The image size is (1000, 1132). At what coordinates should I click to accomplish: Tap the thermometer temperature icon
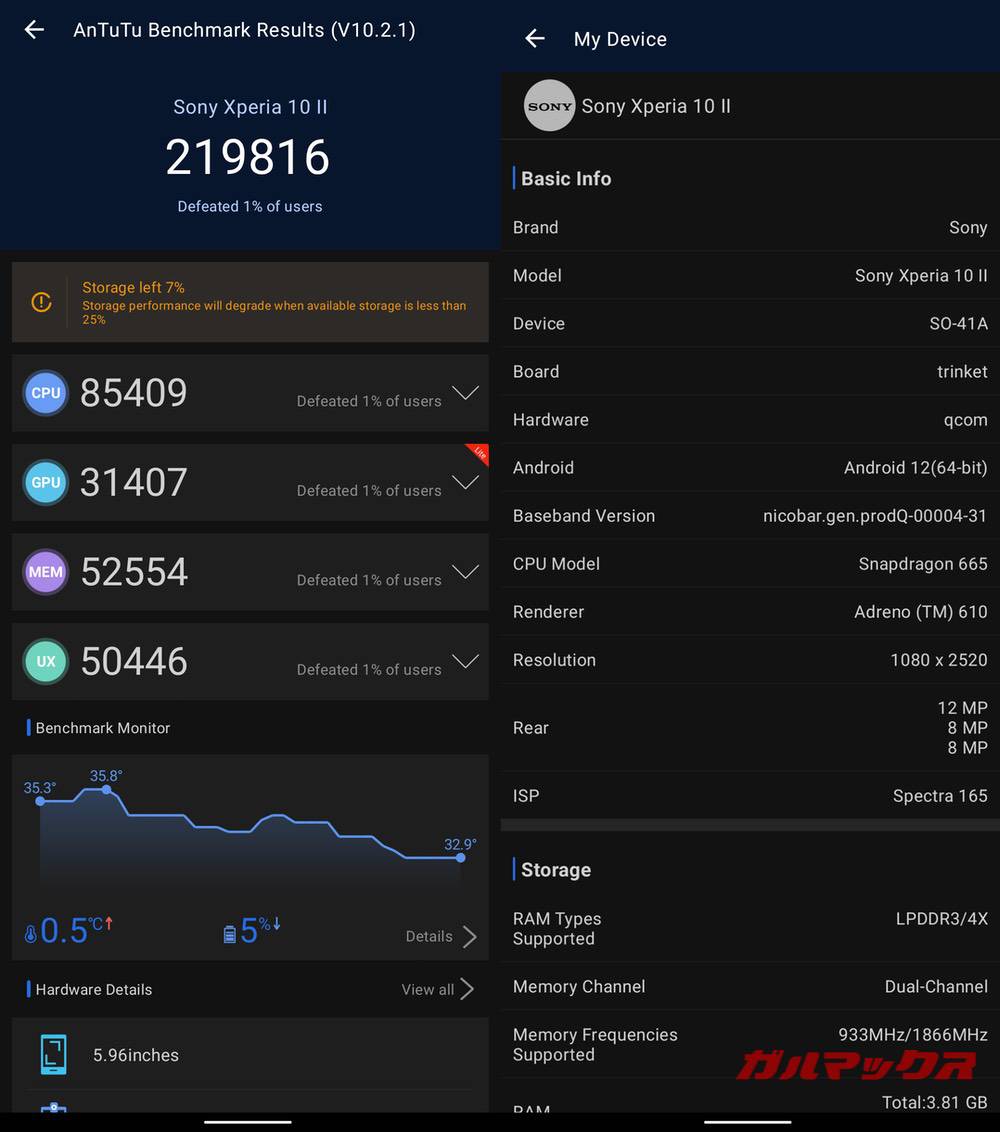(31, 934)
